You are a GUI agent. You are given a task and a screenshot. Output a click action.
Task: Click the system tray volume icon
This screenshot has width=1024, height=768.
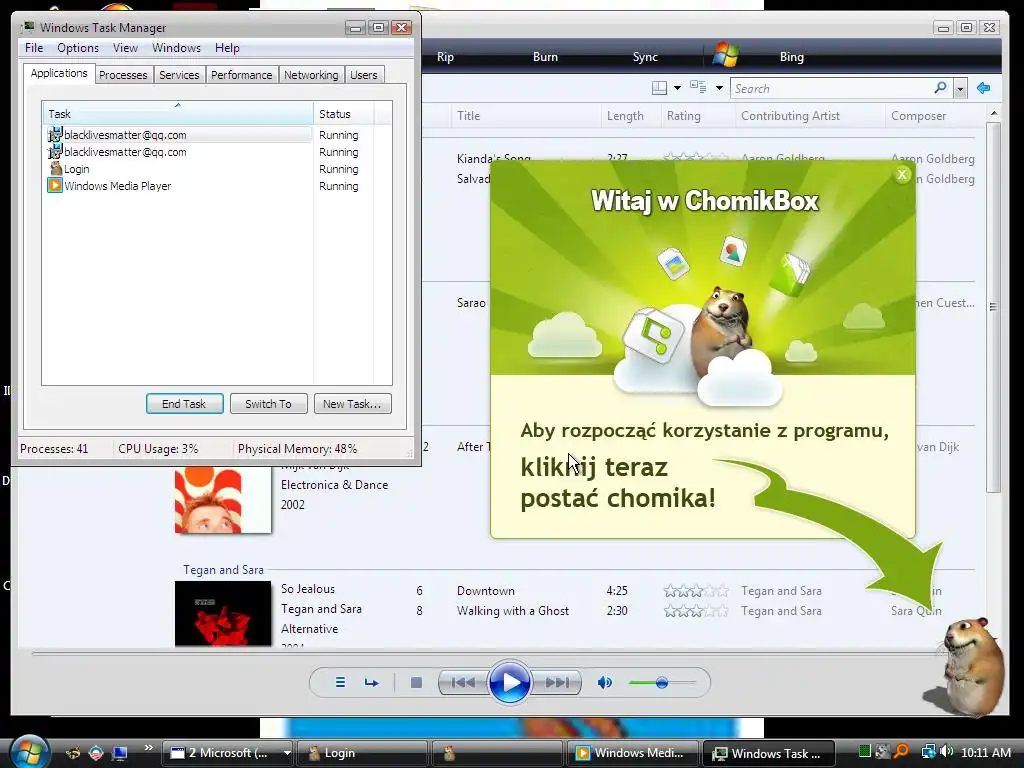pos(947,752)
